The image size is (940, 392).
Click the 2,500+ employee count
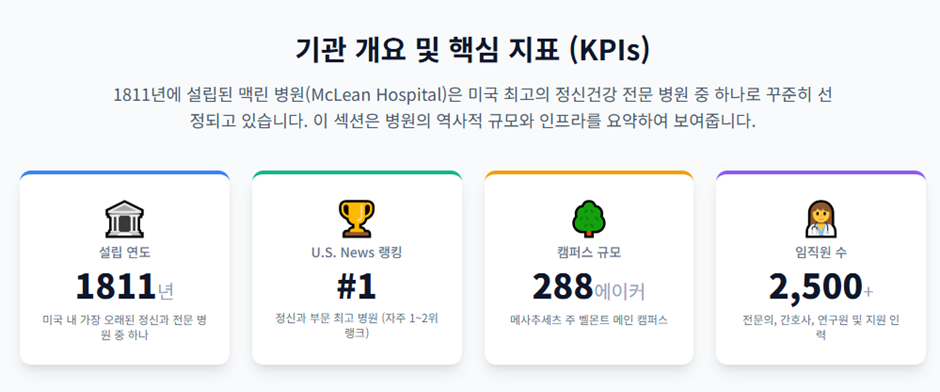pos(821,287)
